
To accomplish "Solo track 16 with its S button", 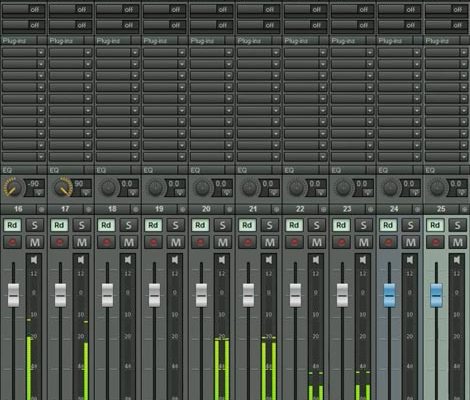I will click(34, 225).
